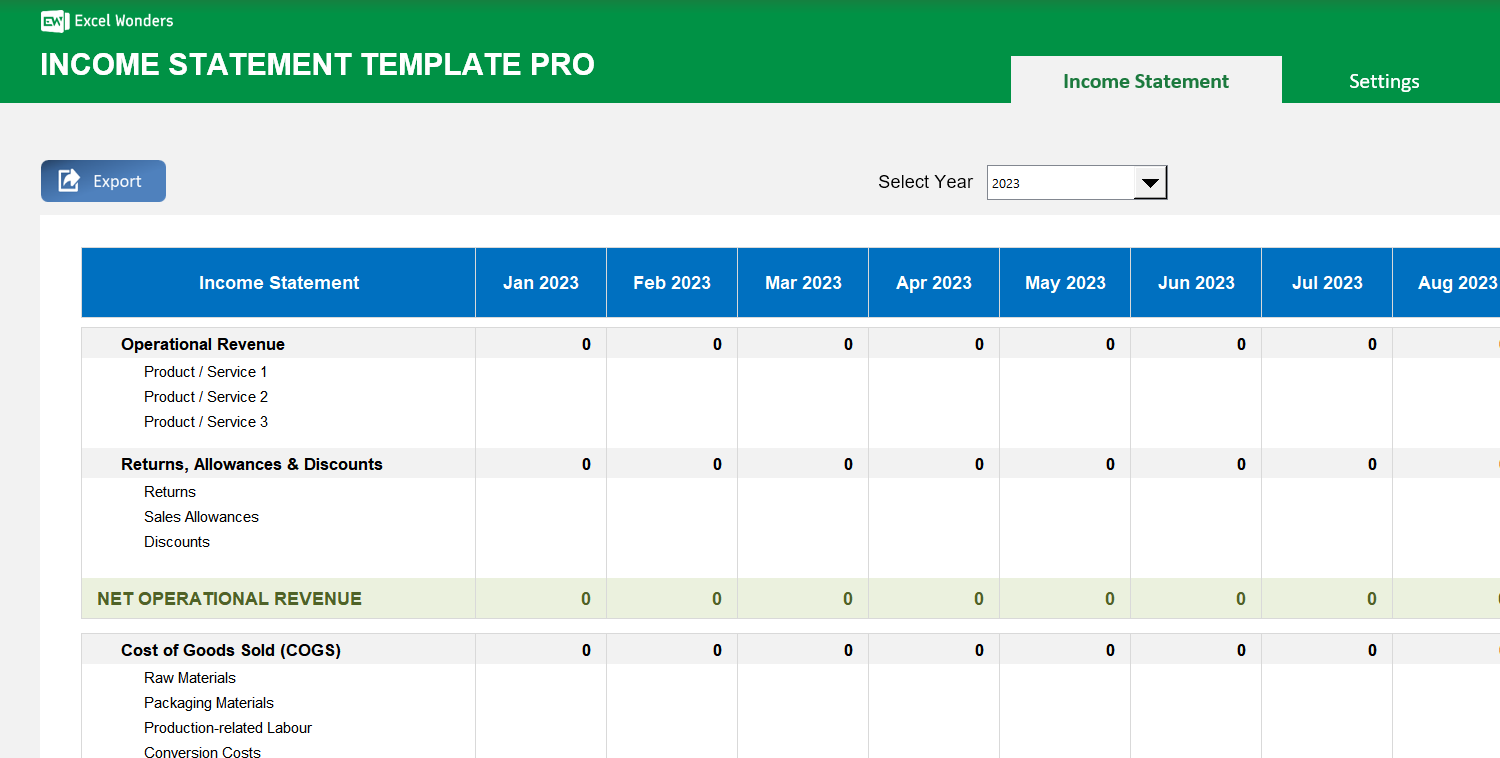1500x758 pixels.
Task: Click the Excel Wonders logo icon
Action: click(53, 20)
